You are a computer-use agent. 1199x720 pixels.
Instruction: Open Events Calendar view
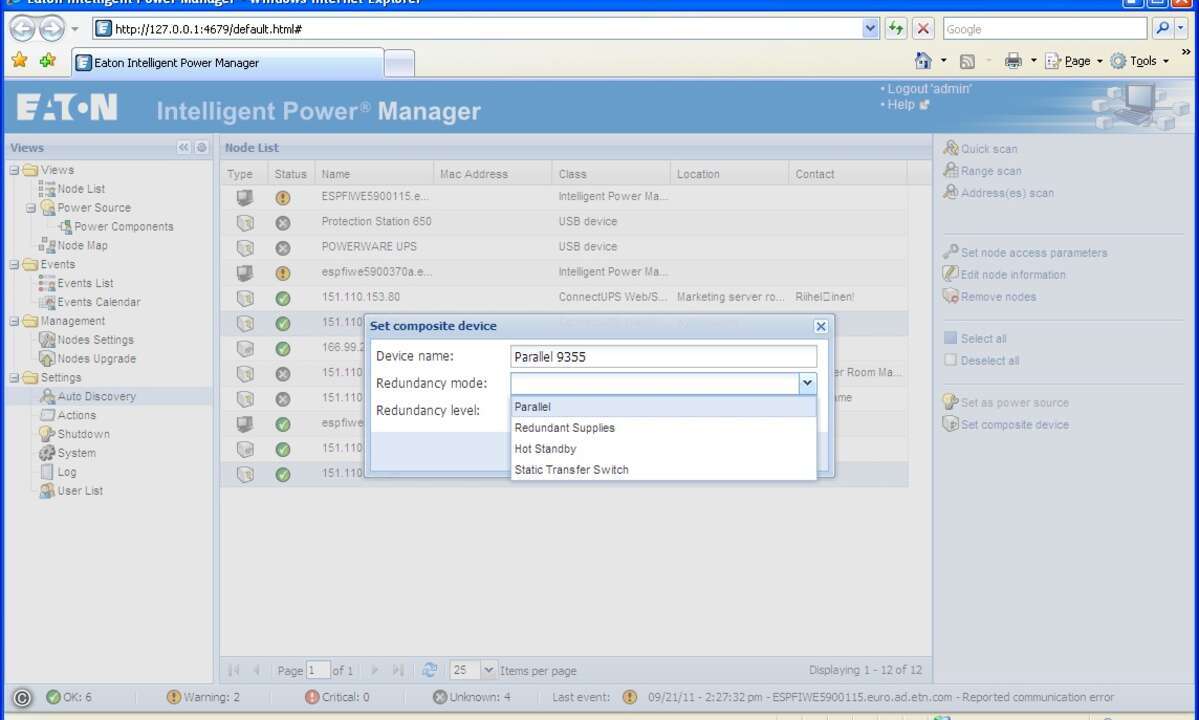click(x=99, y=302)
